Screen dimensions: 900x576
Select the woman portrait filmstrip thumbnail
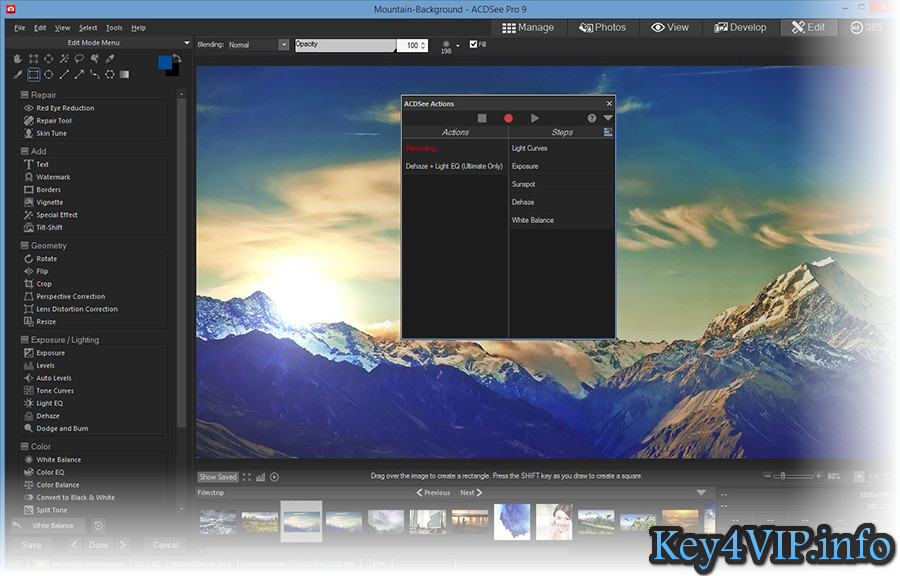tap(554, 521)
